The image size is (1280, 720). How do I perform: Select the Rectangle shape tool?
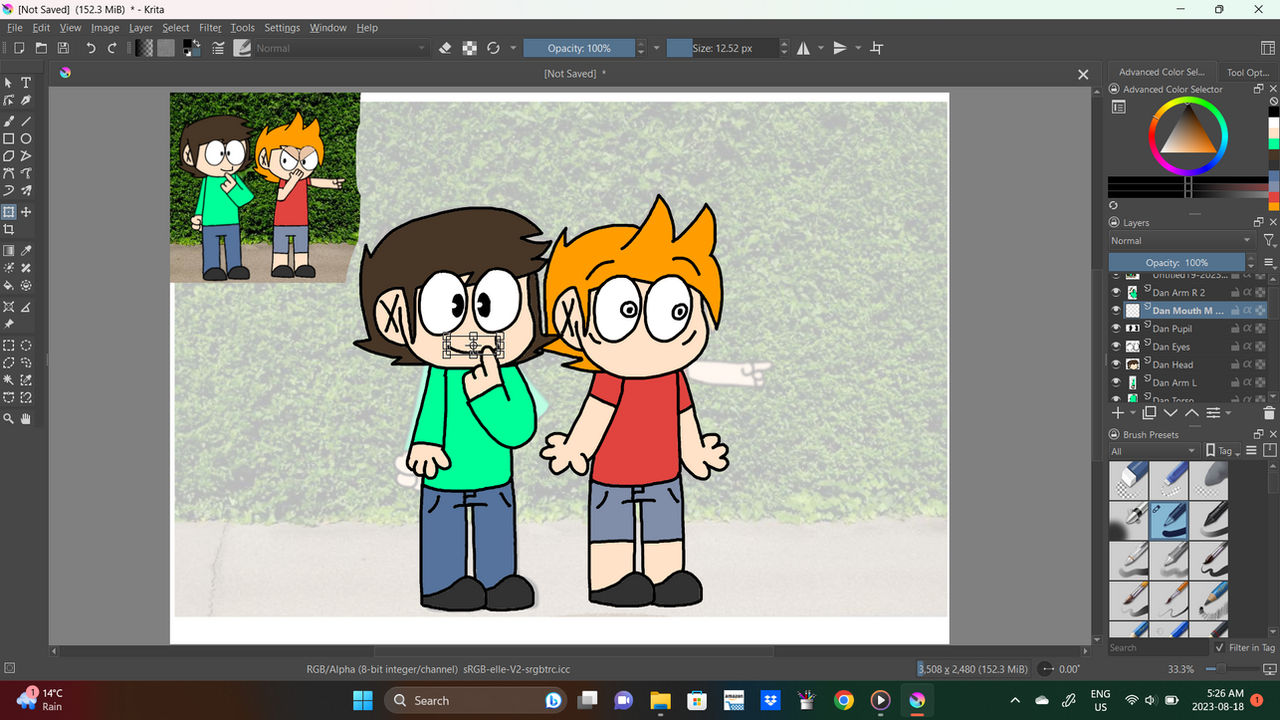tap(9, 139)
